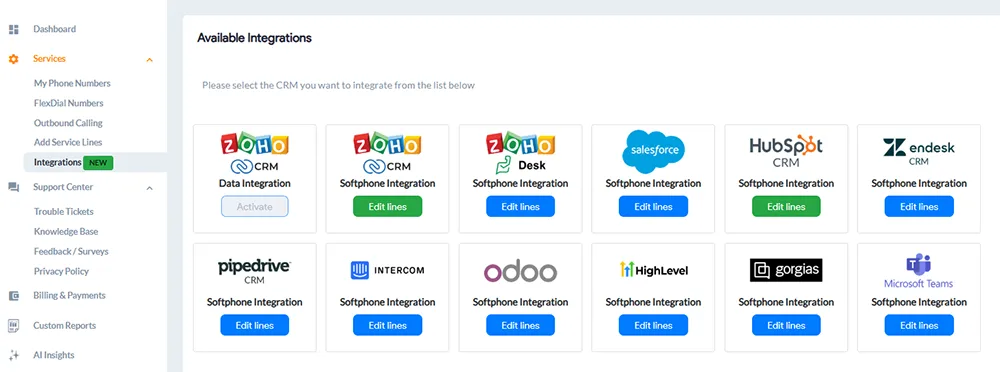Click the Pipedrive CRM logo
This screenshot has height=372, width=1000.
point(254,271)
